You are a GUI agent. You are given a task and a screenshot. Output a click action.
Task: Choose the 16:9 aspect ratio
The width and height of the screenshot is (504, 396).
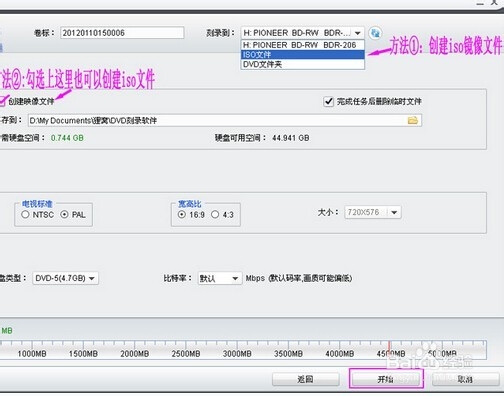[x=182, y=214]
